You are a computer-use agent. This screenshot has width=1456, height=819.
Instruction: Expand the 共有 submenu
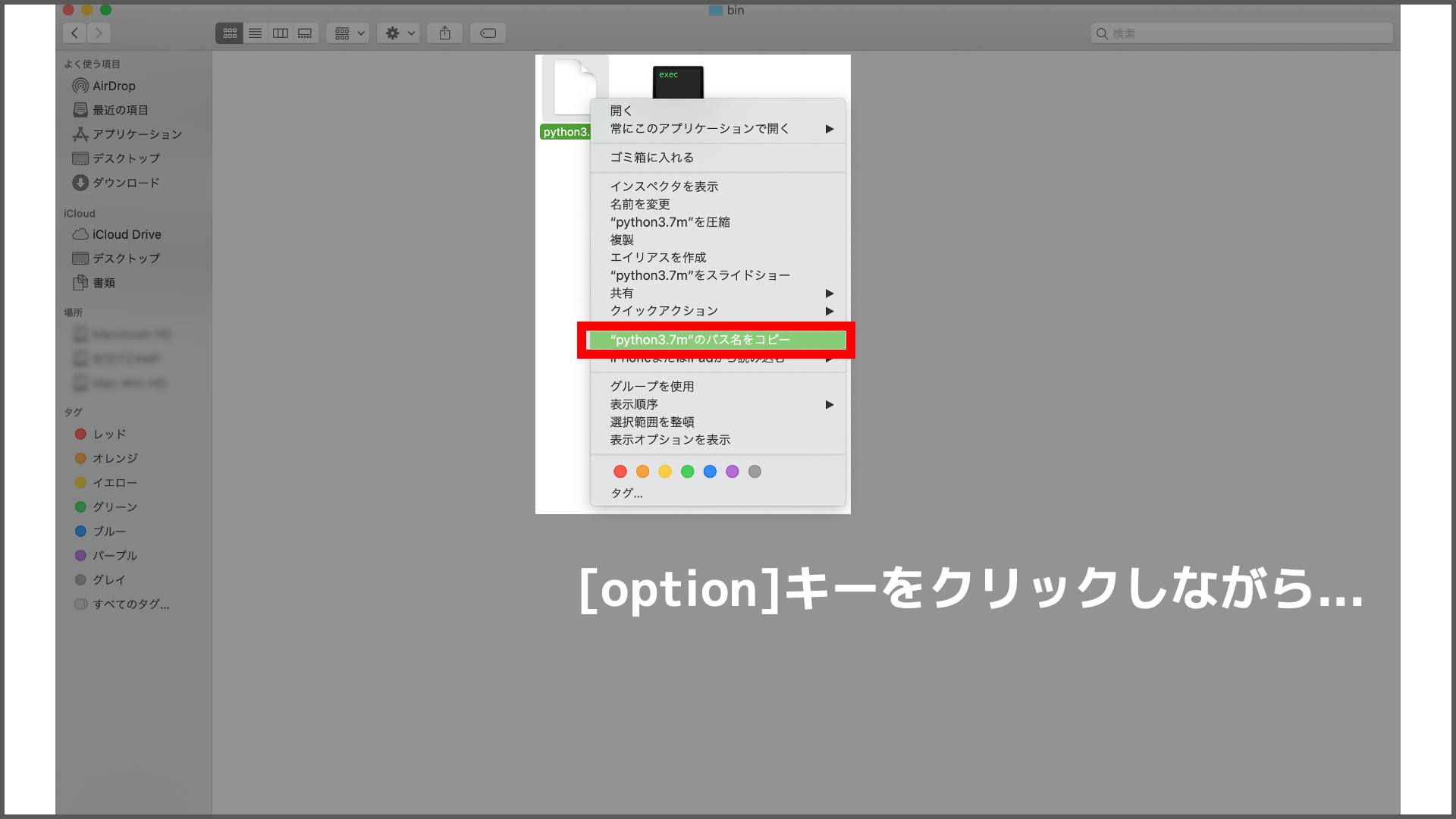coord(717,293)
